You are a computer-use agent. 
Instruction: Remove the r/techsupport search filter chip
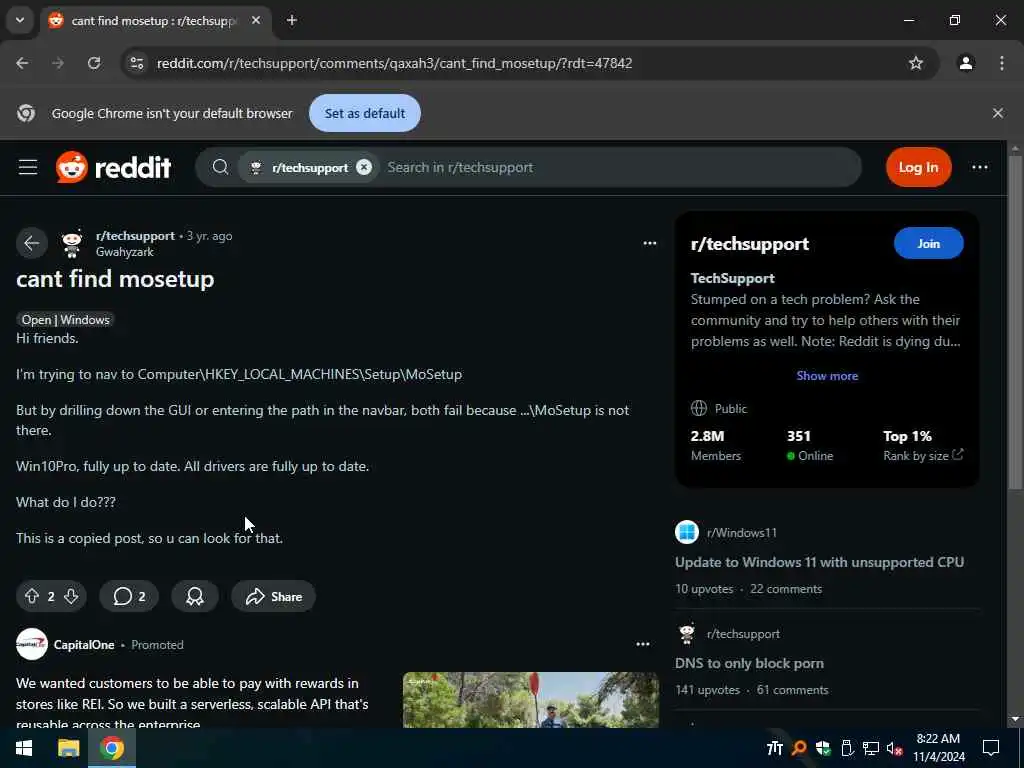(364, 167)
